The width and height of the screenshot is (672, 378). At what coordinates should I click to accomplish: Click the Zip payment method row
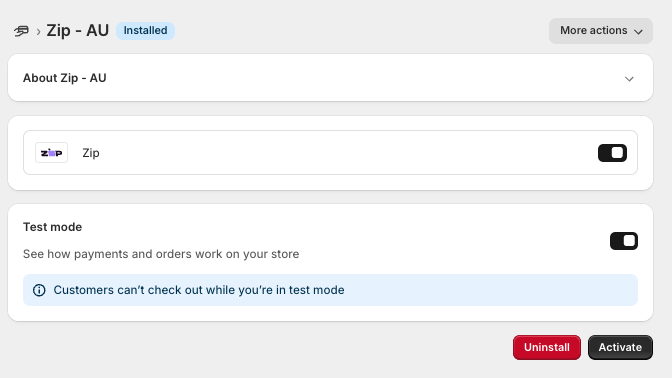click(x=330, y=153)
